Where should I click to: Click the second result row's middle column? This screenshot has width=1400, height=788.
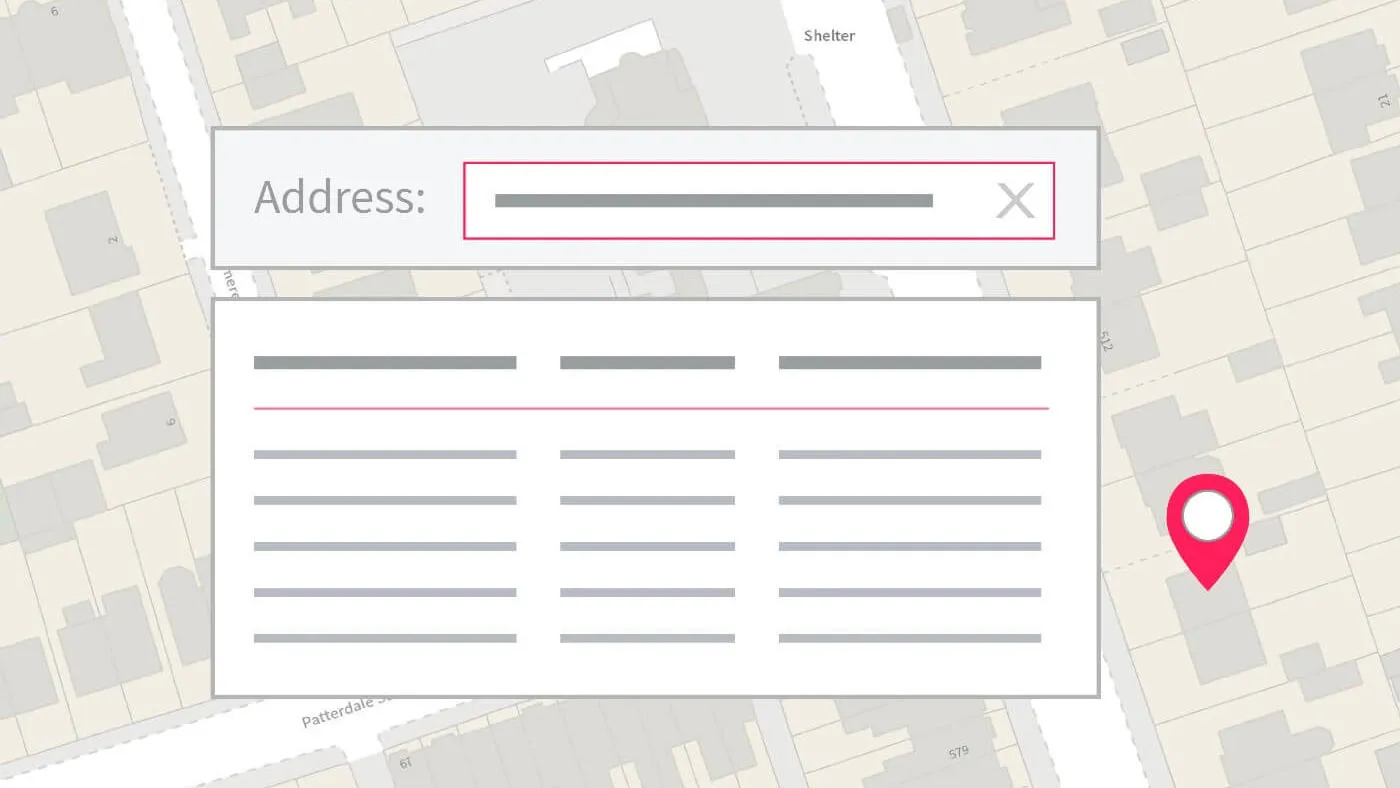pos(647,501)
